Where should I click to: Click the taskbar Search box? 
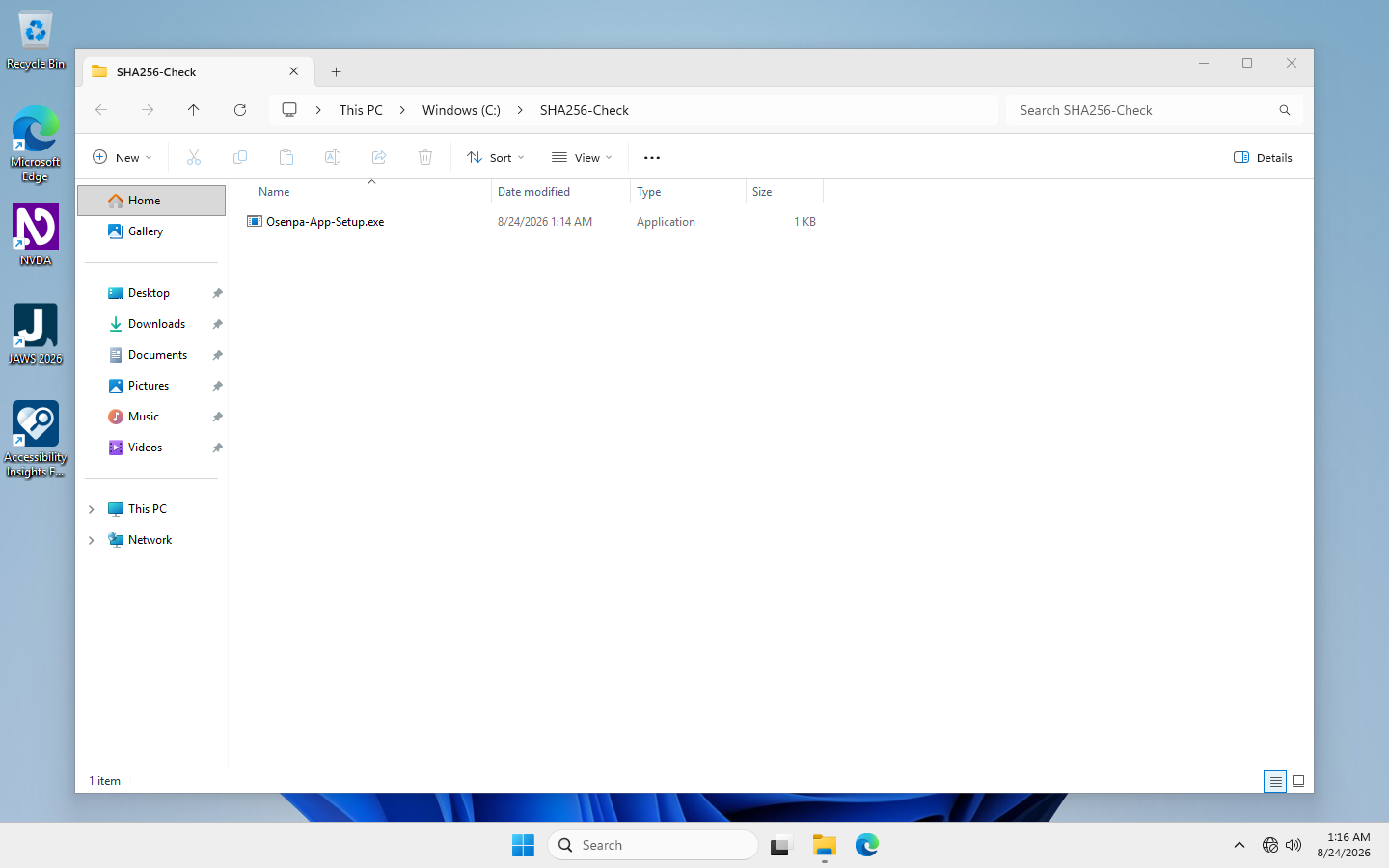point(653,845)
